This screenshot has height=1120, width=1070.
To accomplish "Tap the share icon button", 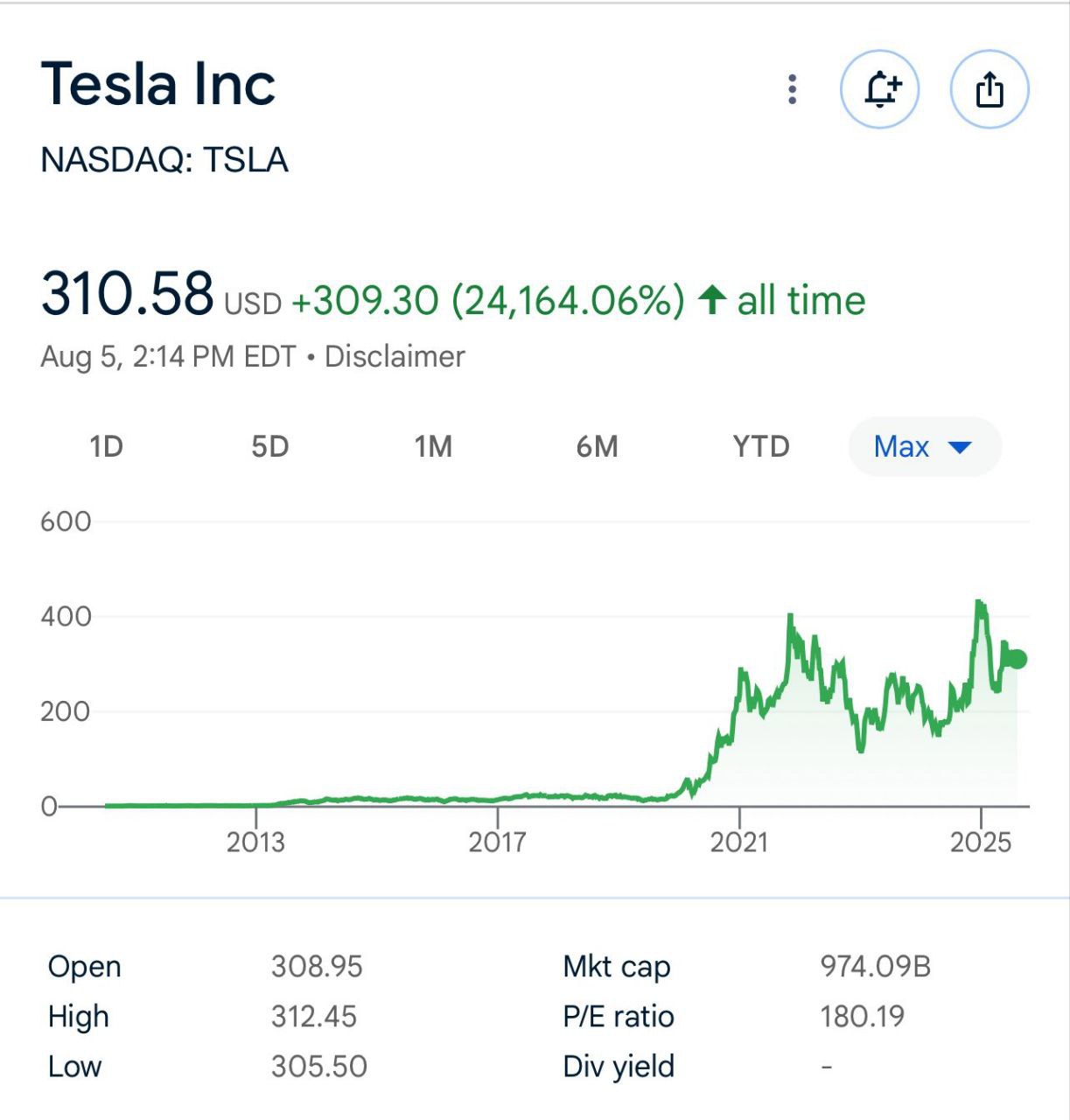I will tap(990, 89).
